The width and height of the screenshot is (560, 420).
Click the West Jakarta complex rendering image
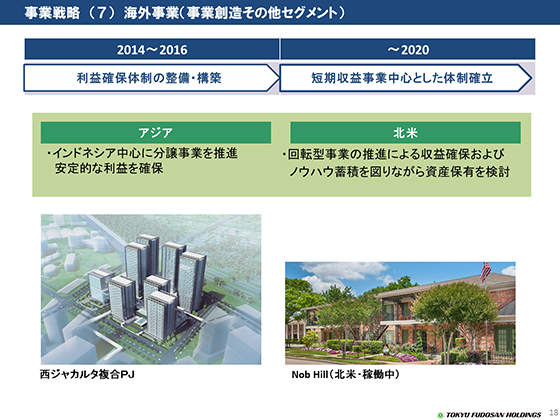coord(151,289)
